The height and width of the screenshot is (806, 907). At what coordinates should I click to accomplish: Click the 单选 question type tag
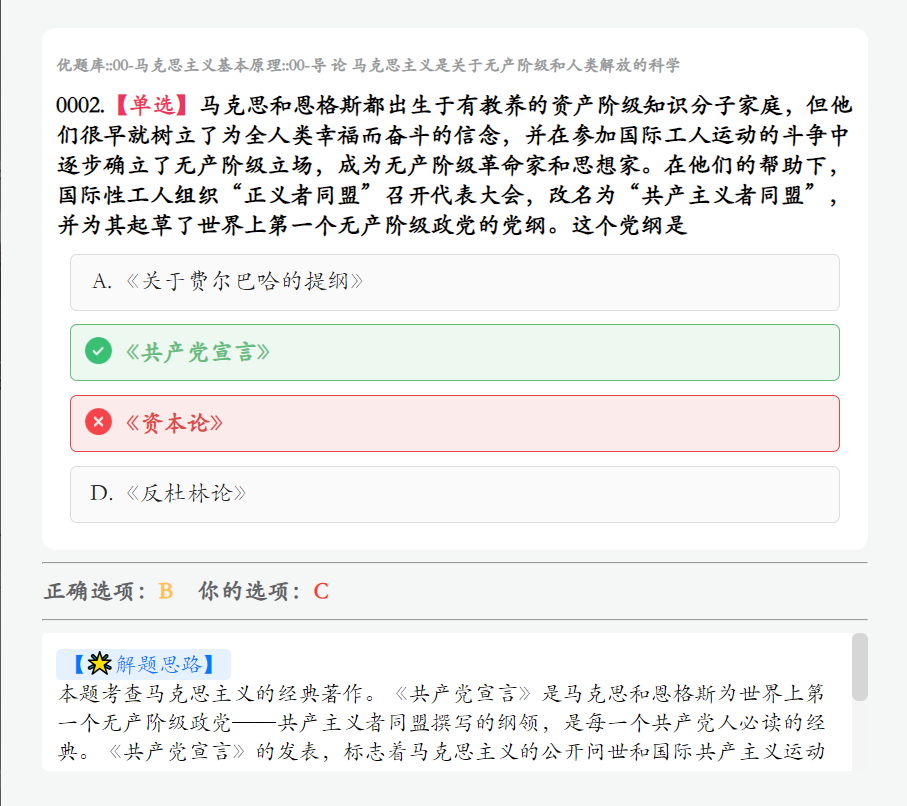[152, 105]
